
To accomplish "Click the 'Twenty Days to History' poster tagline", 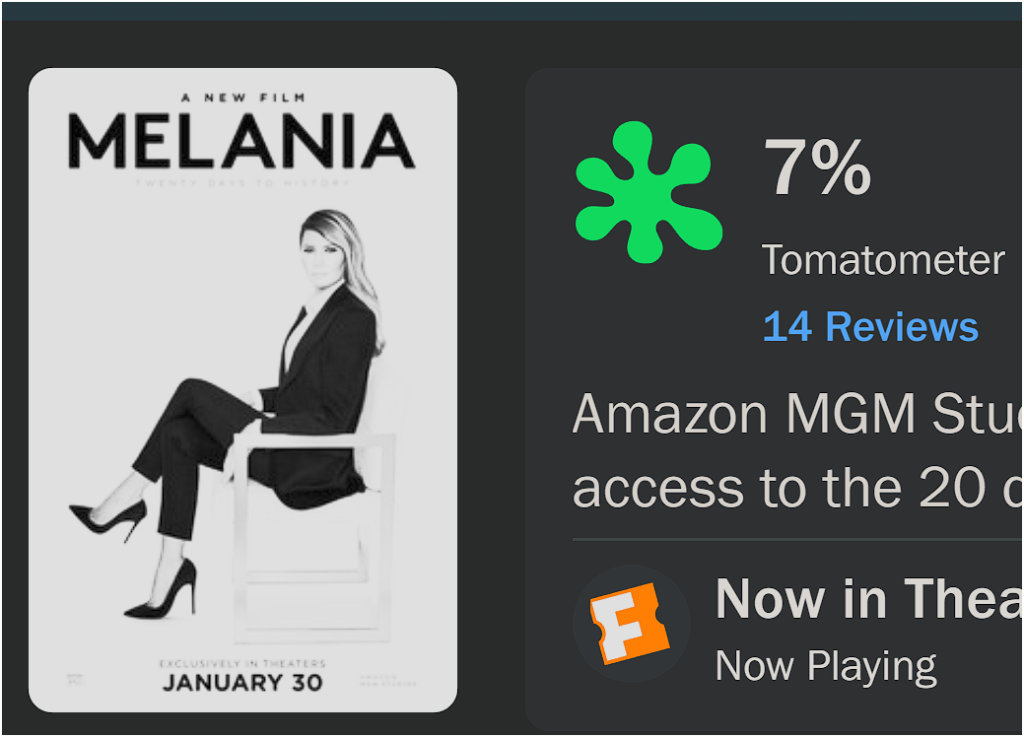I will [x=241, y=183].
